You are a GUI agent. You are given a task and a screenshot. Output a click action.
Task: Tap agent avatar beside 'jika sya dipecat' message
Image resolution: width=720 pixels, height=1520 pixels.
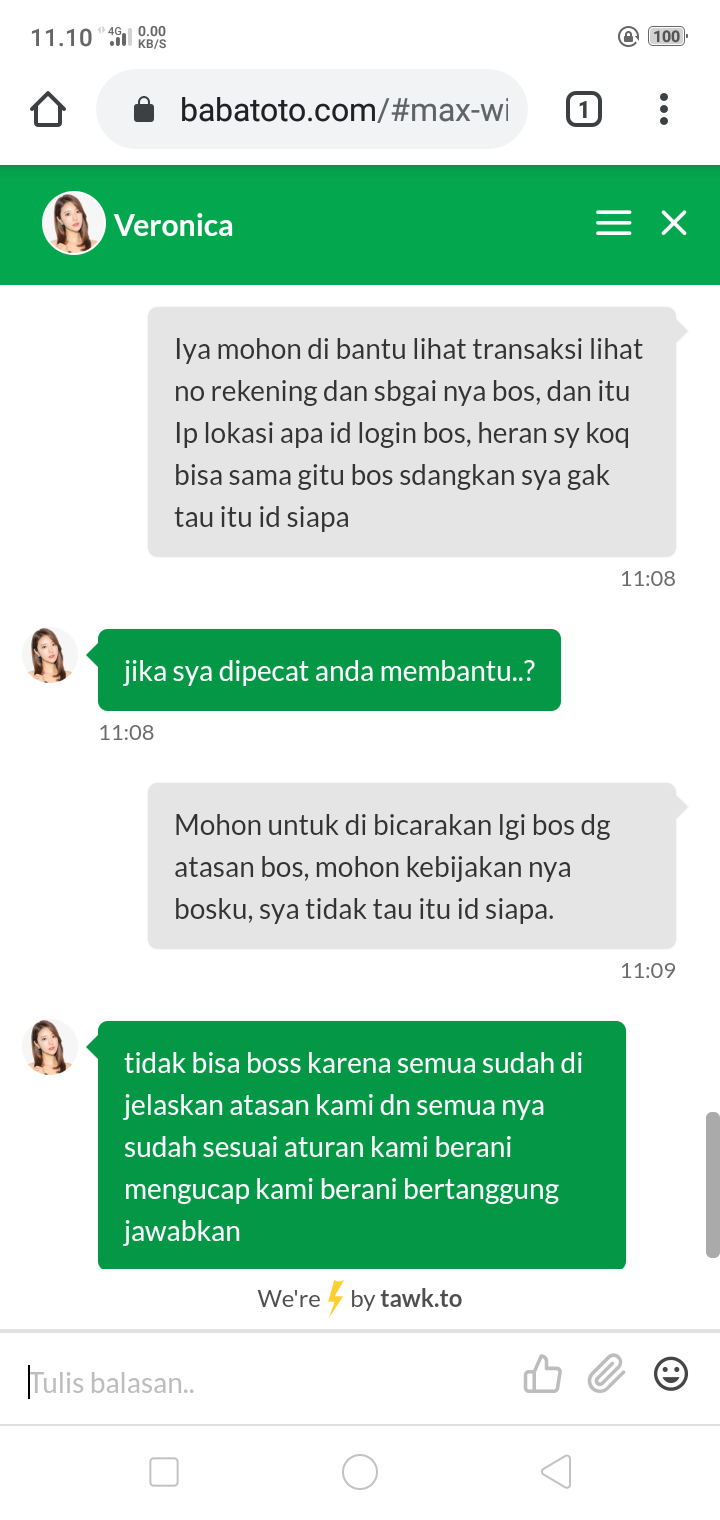tap(50, 656)
